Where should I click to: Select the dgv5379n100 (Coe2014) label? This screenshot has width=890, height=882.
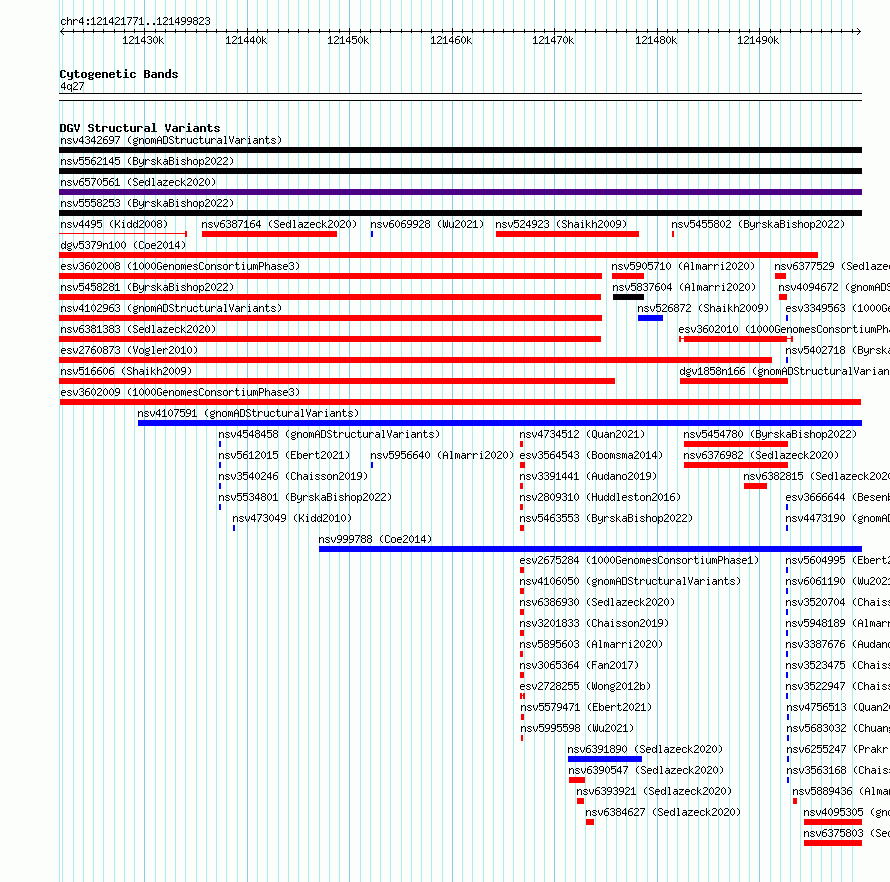click(x=123, y=245)
